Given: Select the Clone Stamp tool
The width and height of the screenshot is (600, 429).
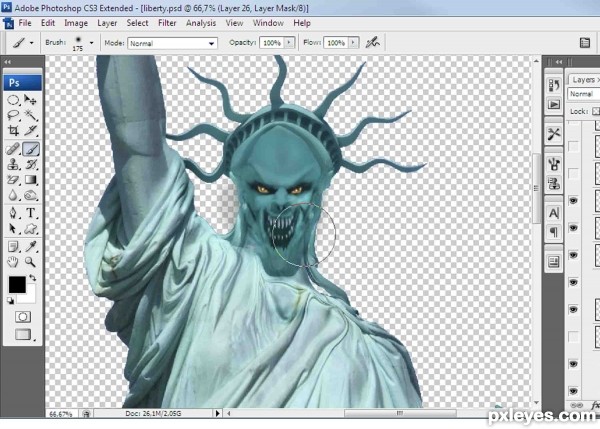Looking at the screenshot, I should point(13,165).
